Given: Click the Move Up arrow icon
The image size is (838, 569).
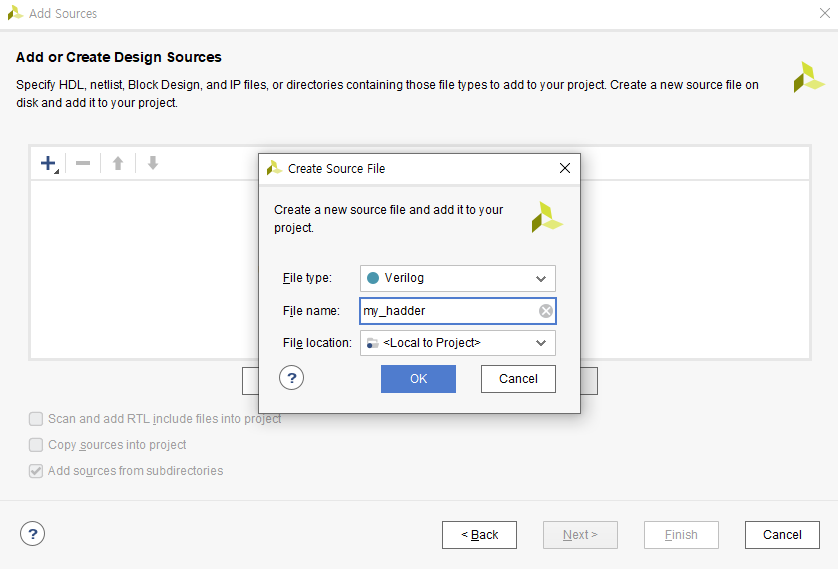Looking at the screenshot, I should [118, 163].
